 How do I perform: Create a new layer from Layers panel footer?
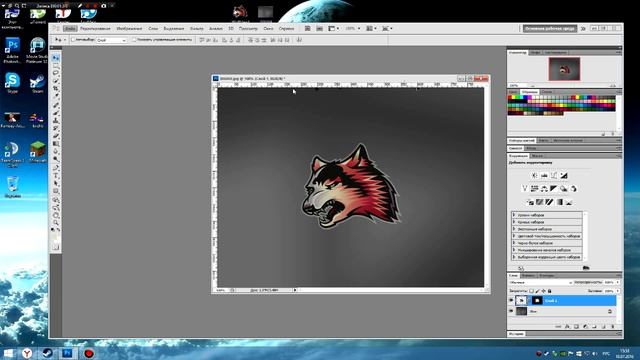pos(603,327)
